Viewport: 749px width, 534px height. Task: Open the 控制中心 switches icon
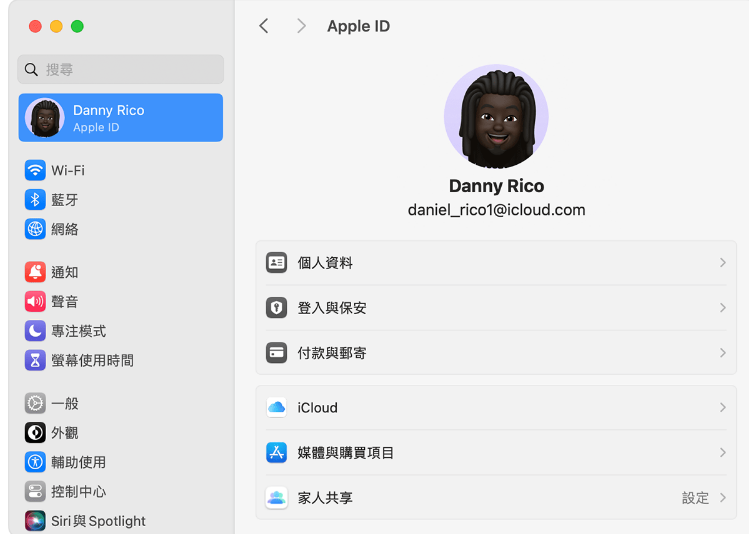(x=35, y=491)
